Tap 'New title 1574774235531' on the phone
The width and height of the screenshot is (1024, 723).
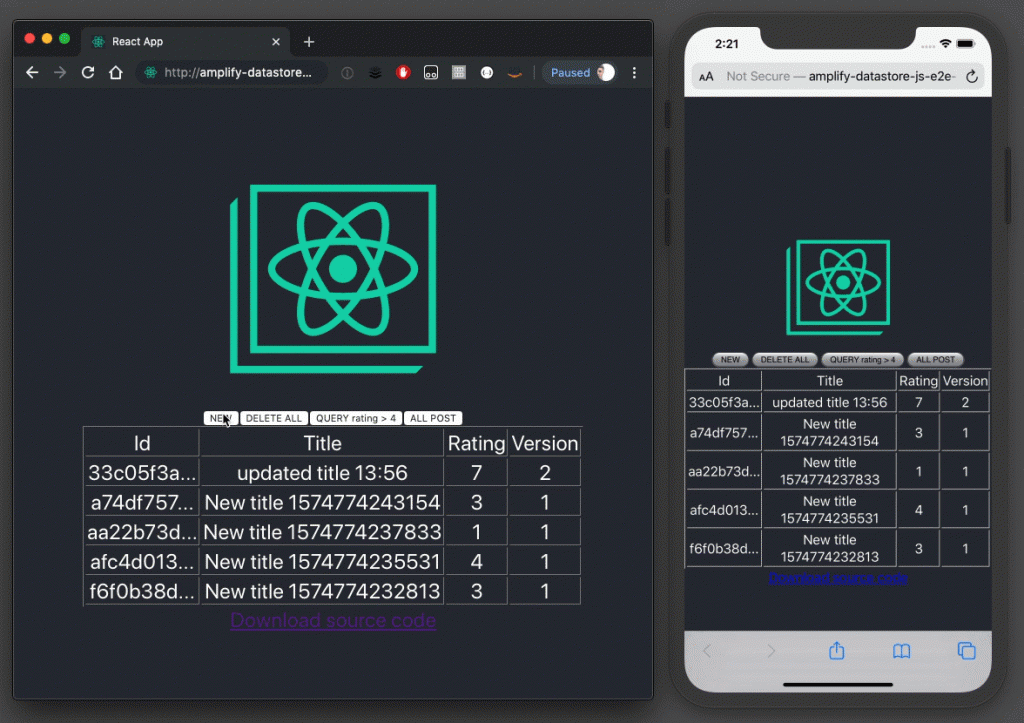tap(829, 509)
